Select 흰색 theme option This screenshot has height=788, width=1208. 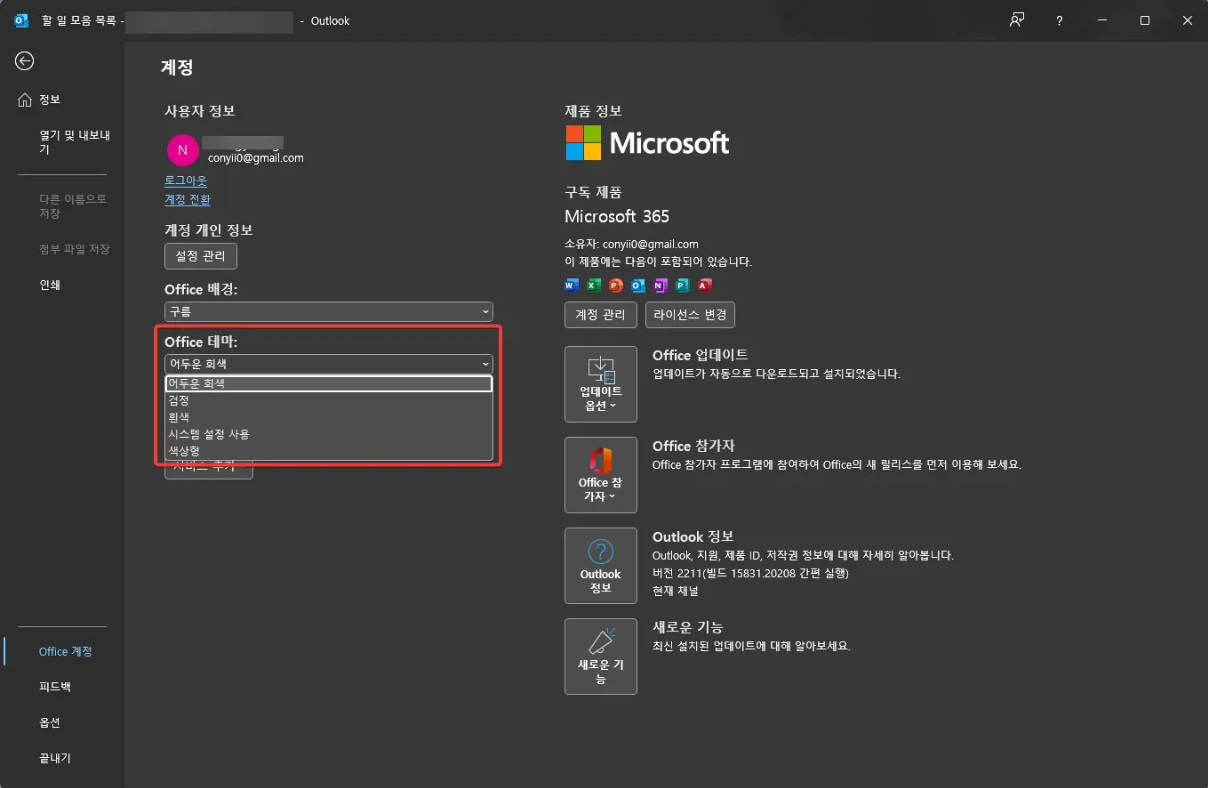[179, 417]
